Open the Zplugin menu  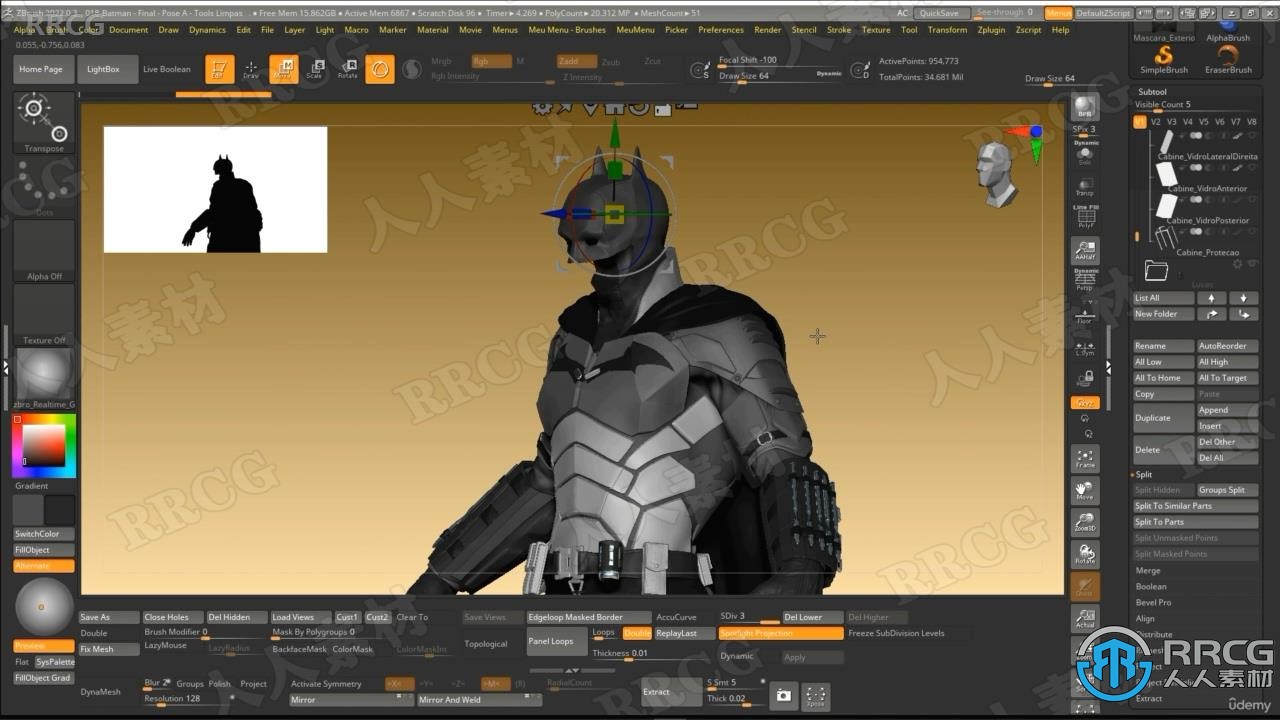click(x=991, y=30)
